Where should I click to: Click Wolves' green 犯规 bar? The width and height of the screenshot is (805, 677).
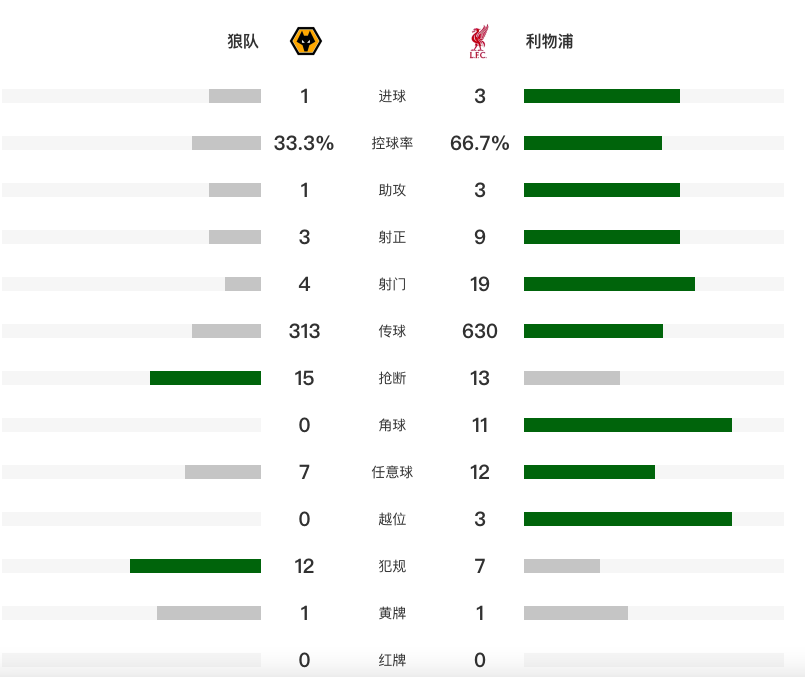pos(195,566)
